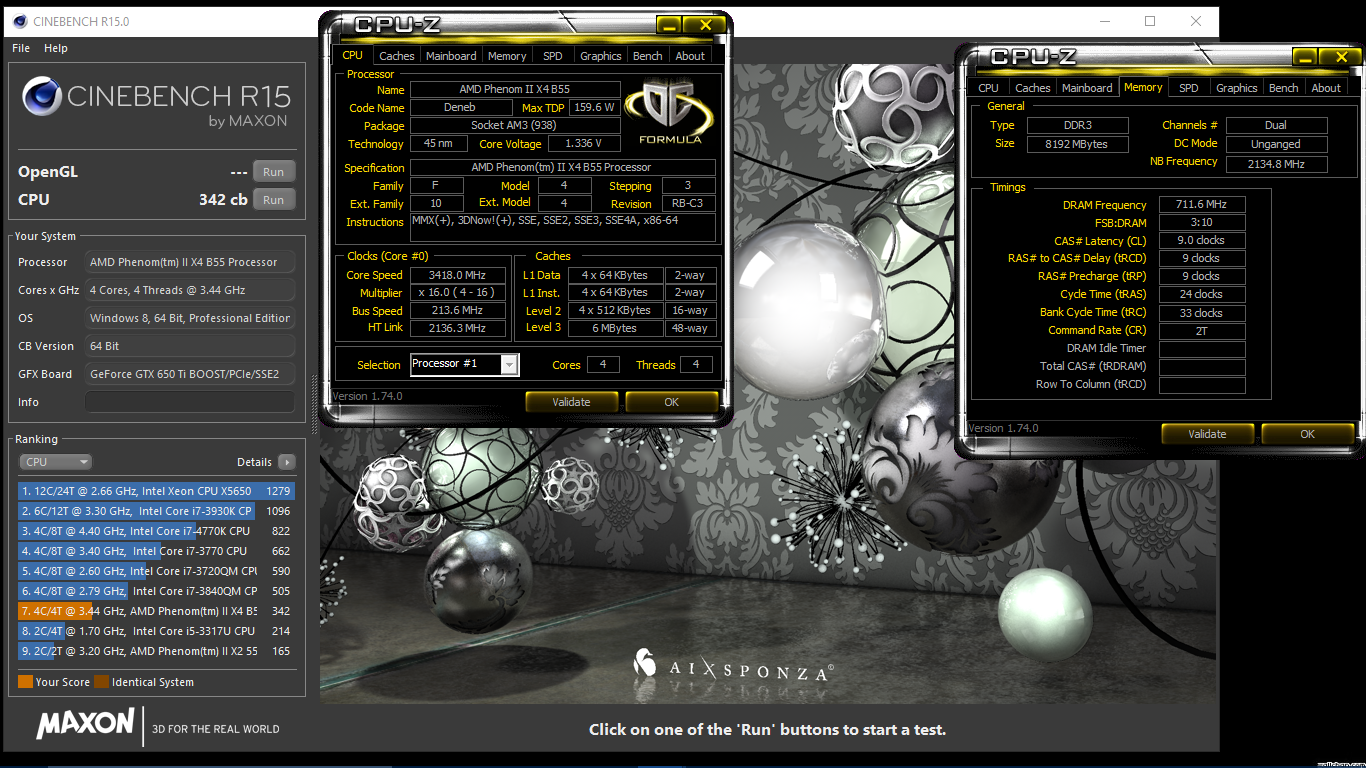Viewport: 1366px width, 768px height.
Task: Click the Cinebench R15 logo icon
Action: click(x=42, y=97)
